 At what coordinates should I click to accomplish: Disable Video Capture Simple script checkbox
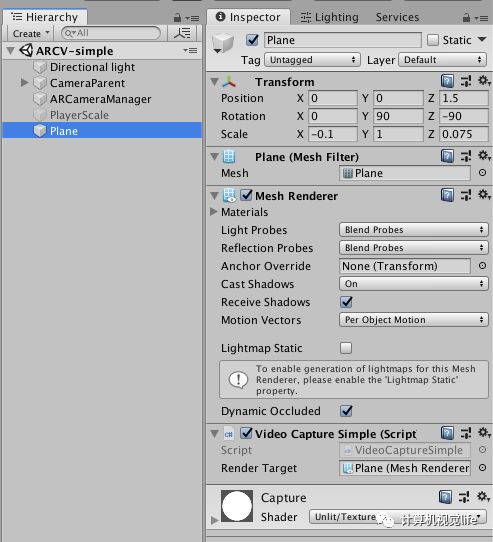pyautogui.click(x=246, y=433)
